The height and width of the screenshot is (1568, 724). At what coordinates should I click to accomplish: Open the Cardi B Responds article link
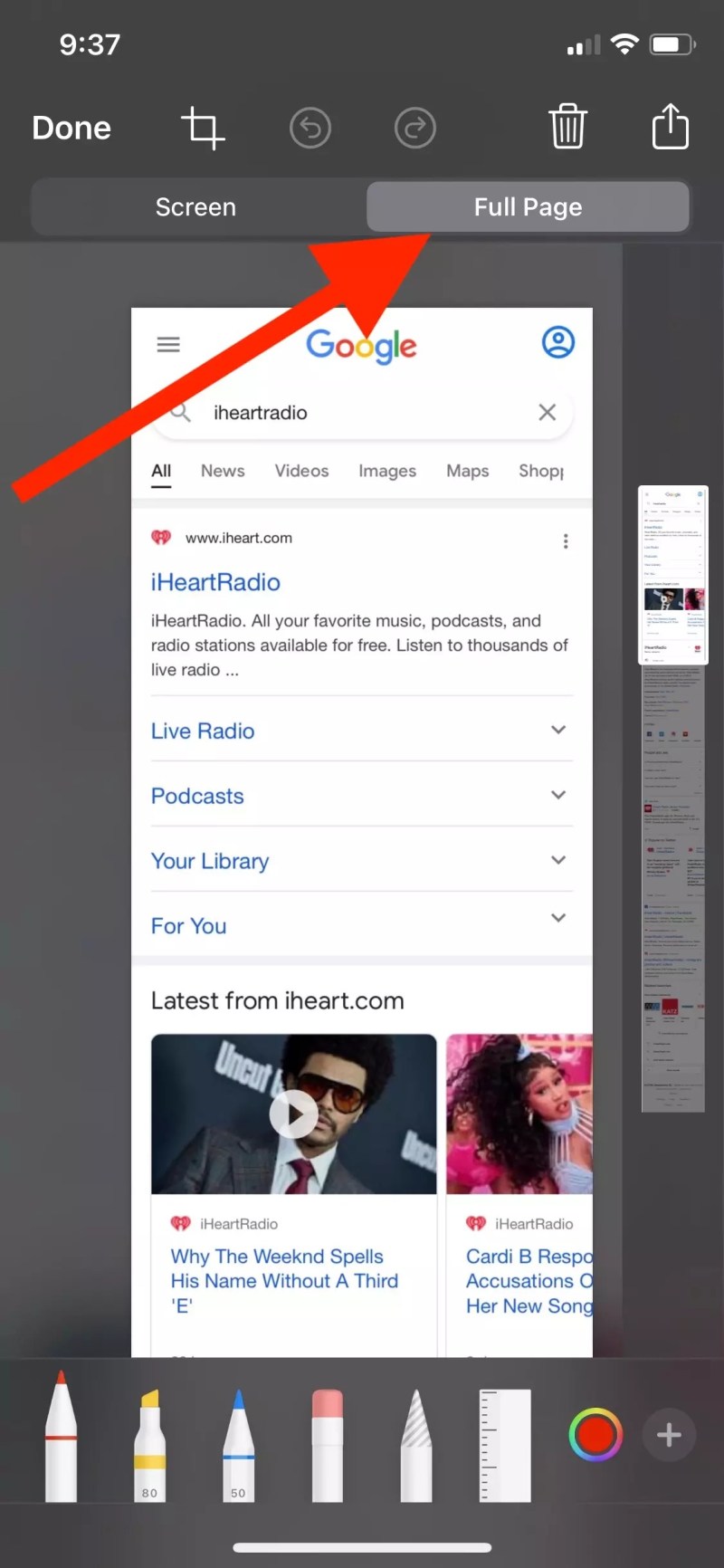click(529, 1281)
